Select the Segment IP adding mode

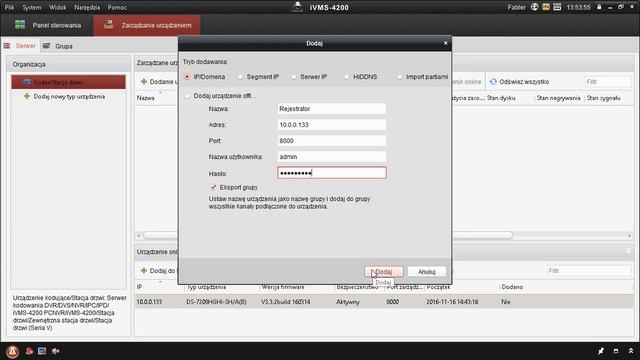click(240, 77)
